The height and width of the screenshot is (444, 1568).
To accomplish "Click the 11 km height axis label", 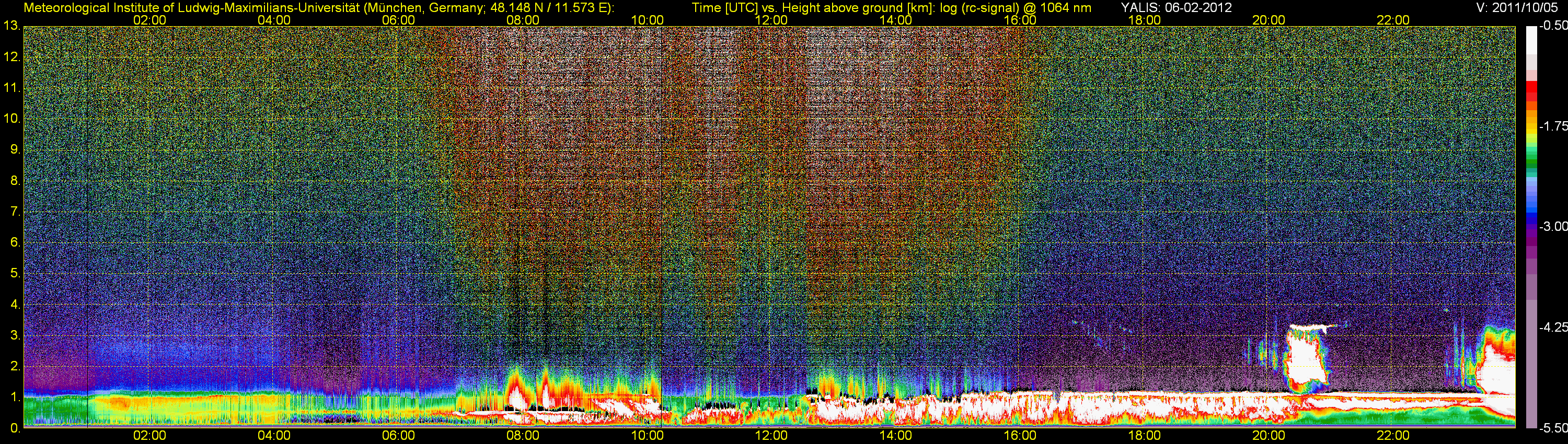I will point(11,88).
